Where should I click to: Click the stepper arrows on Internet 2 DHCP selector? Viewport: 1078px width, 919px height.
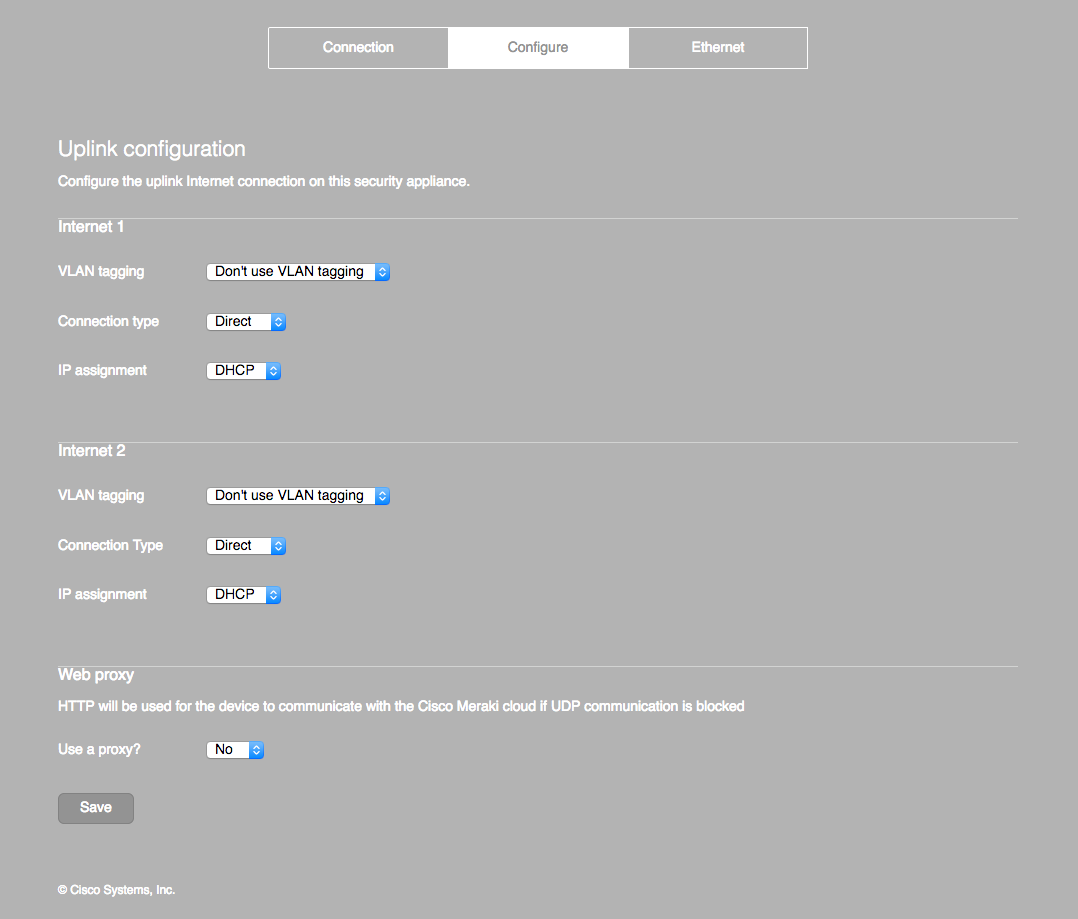[x=271, y=594]
